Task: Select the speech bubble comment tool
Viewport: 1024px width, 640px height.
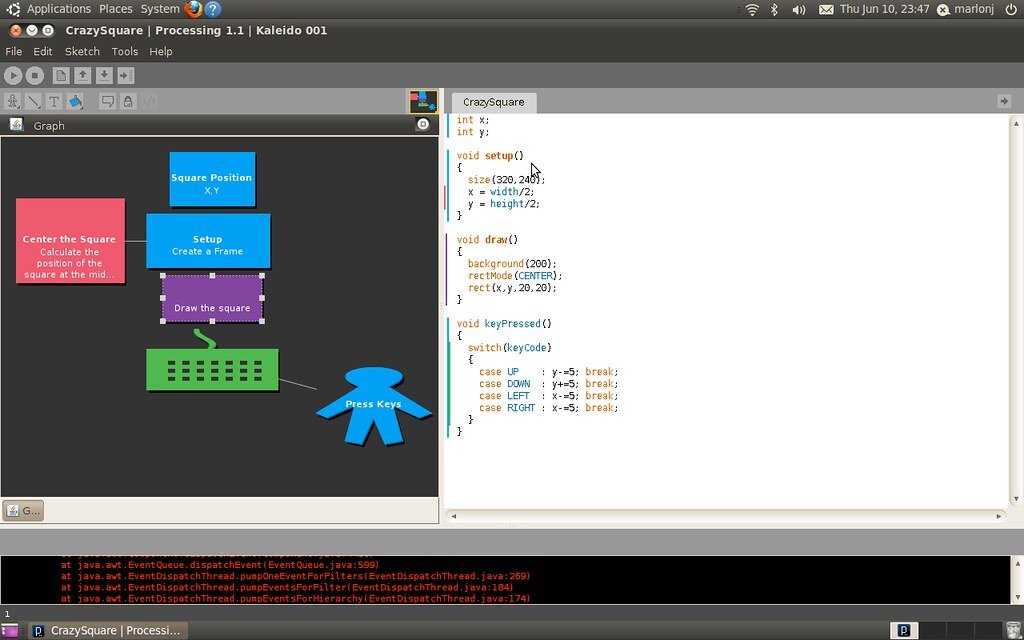Action: coord(107,101)
